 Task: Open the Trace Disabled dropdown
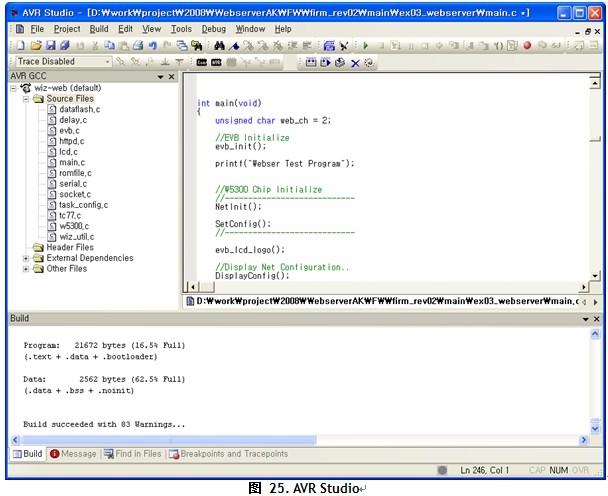pos(105,62)
